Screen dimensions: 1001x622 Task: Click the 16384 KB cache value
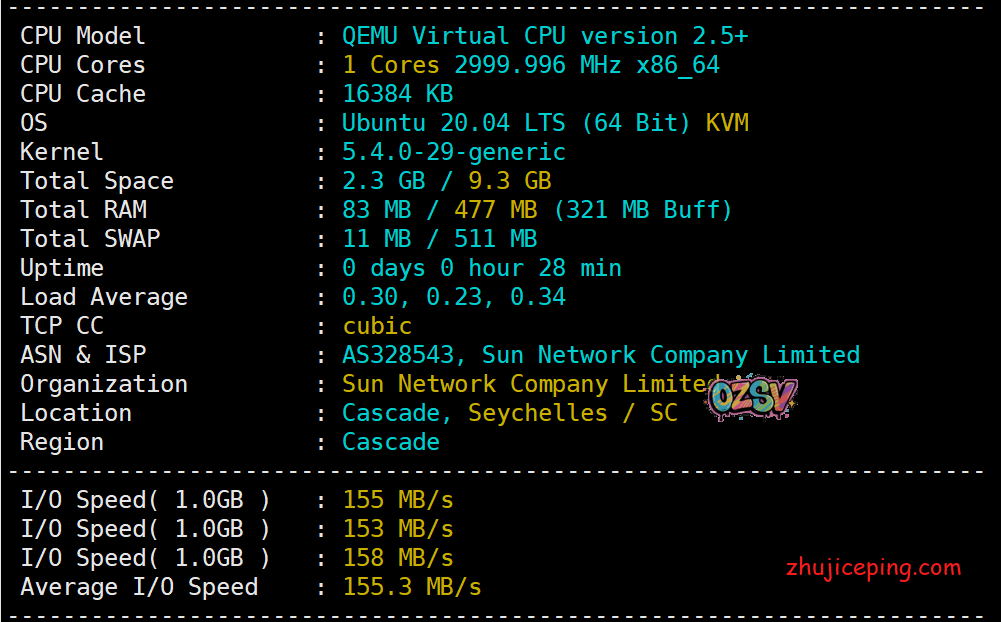pyautogui.click(x=397, y=93)
